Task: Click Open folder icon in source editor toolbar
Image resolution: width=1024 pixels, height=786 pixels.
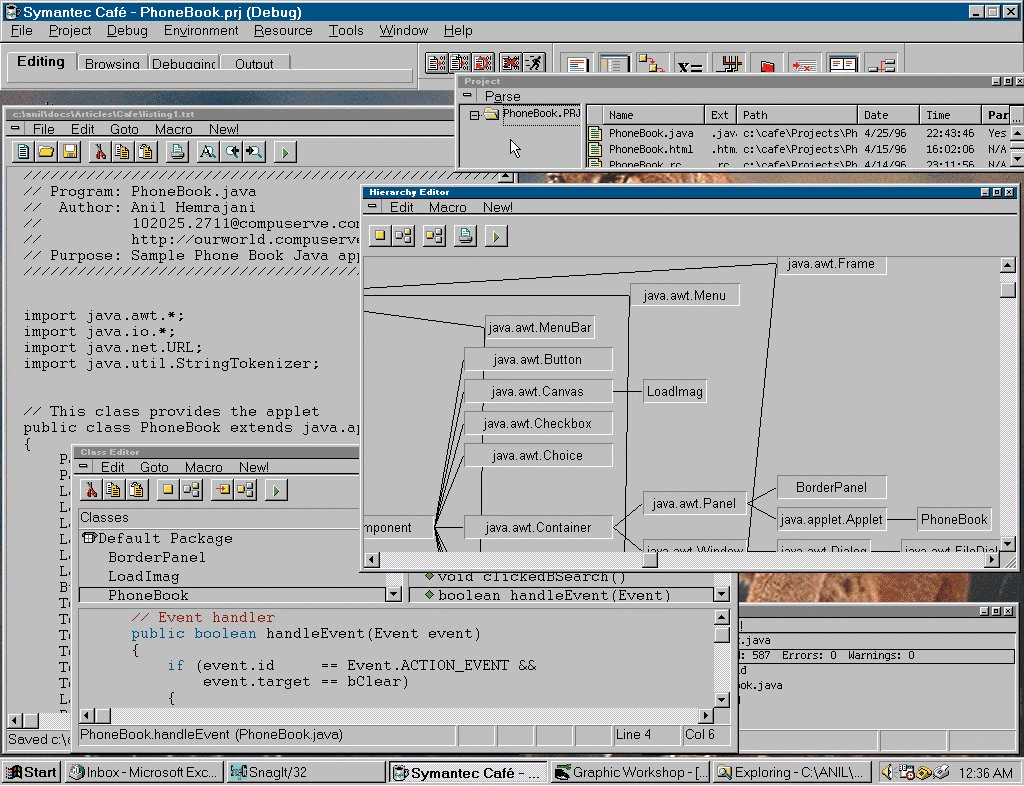Action: coord(46,152)
